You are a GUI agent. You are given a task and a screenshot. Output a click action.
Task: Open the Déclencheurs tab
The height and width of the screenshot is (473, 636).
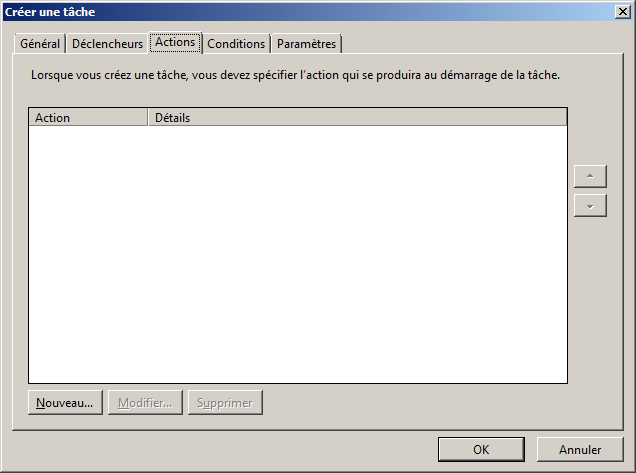[x=107, y=44]
